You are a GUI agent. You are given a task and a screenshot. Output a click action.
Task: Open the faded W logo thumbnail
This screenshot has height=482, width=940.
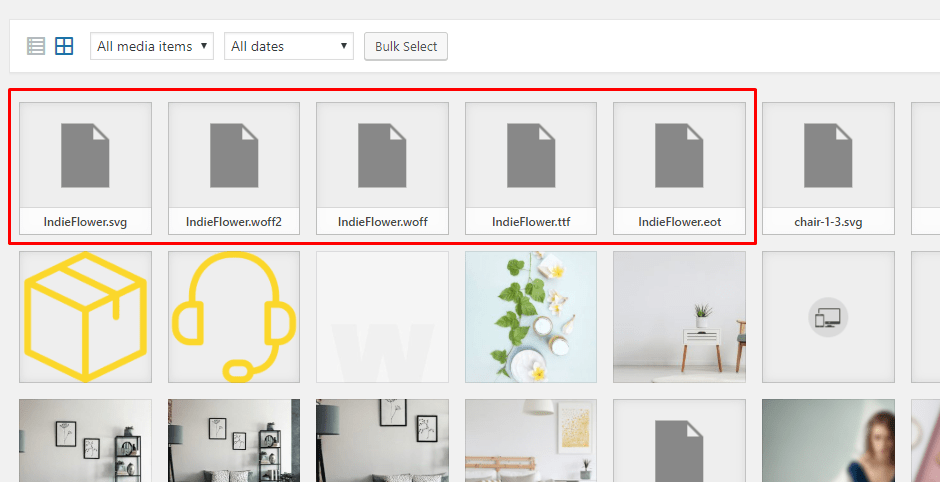pos(382,317)
